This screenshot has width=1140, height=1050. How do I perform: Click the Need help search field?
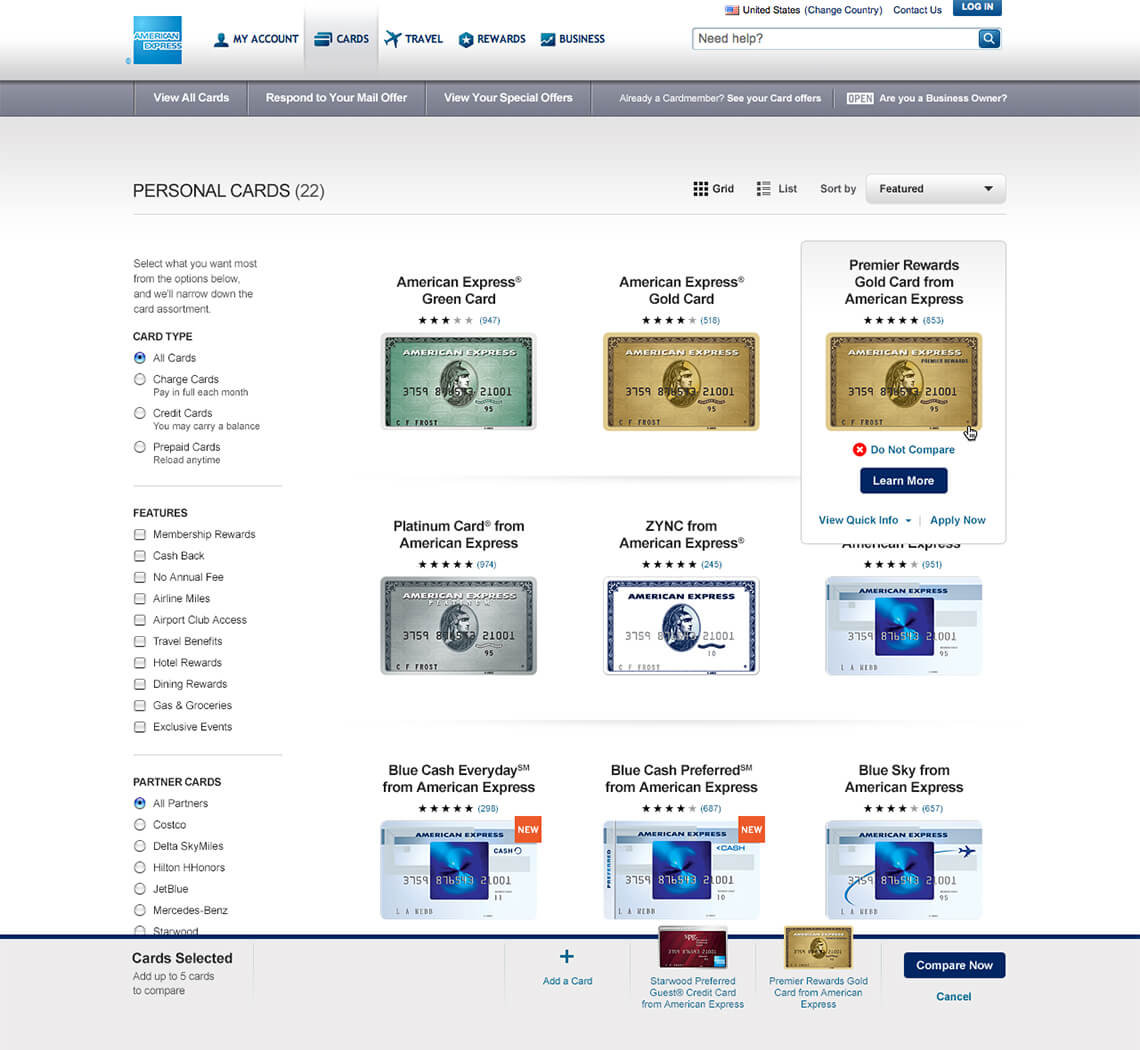835,39
